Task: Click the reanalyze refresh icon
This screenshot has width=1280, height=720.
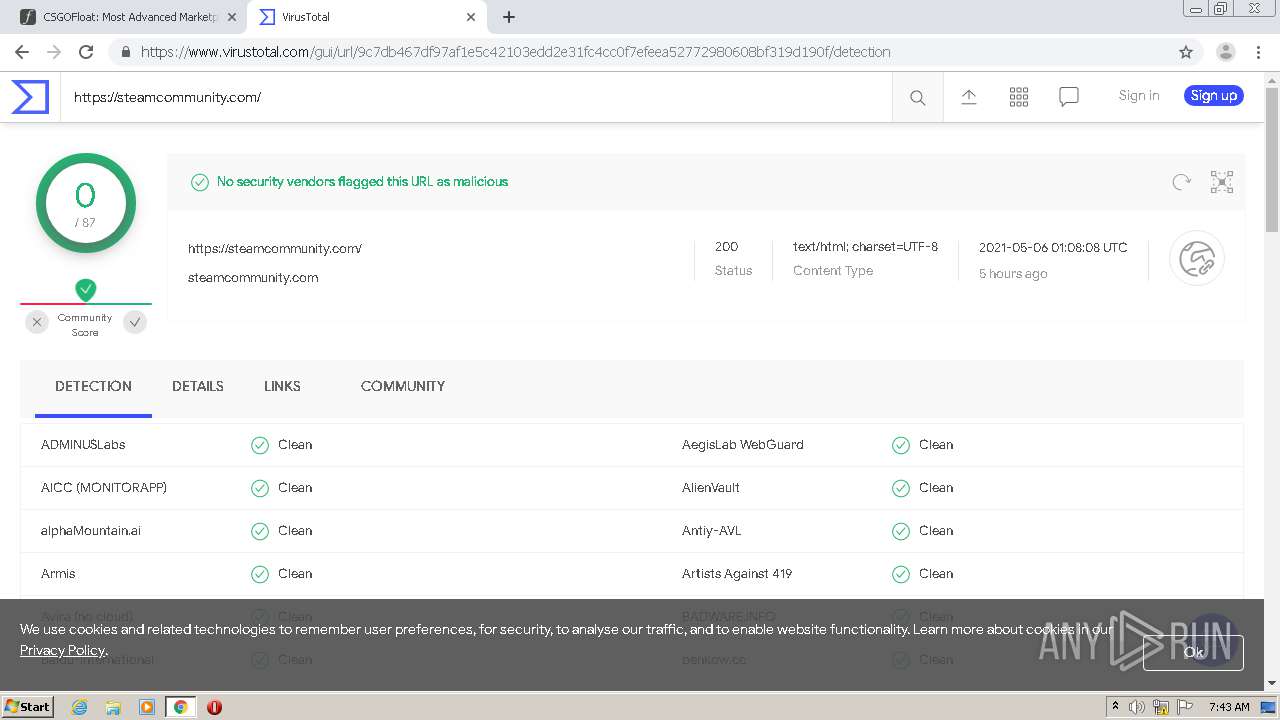Action: pyautogui.click(x=1182, y=181)
